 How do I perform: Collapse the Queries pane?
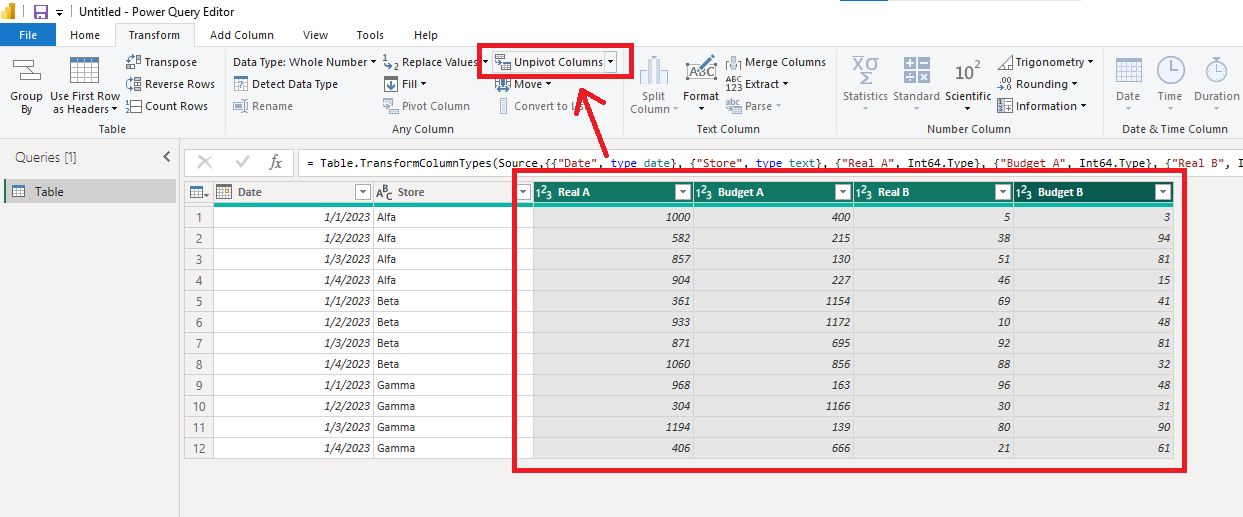click(x=167, y=157)
